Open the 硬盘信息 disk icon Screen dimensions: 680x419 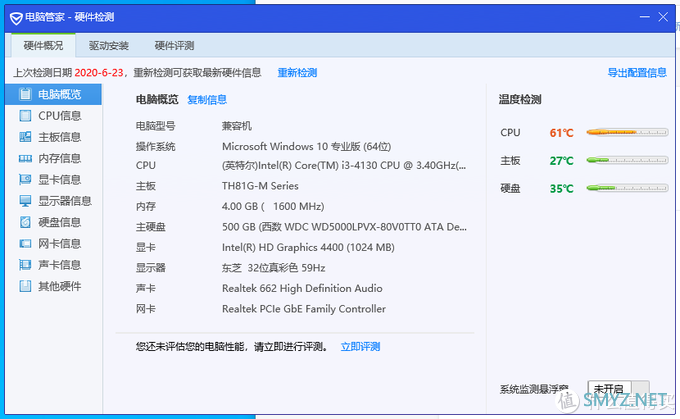point(25,222)
